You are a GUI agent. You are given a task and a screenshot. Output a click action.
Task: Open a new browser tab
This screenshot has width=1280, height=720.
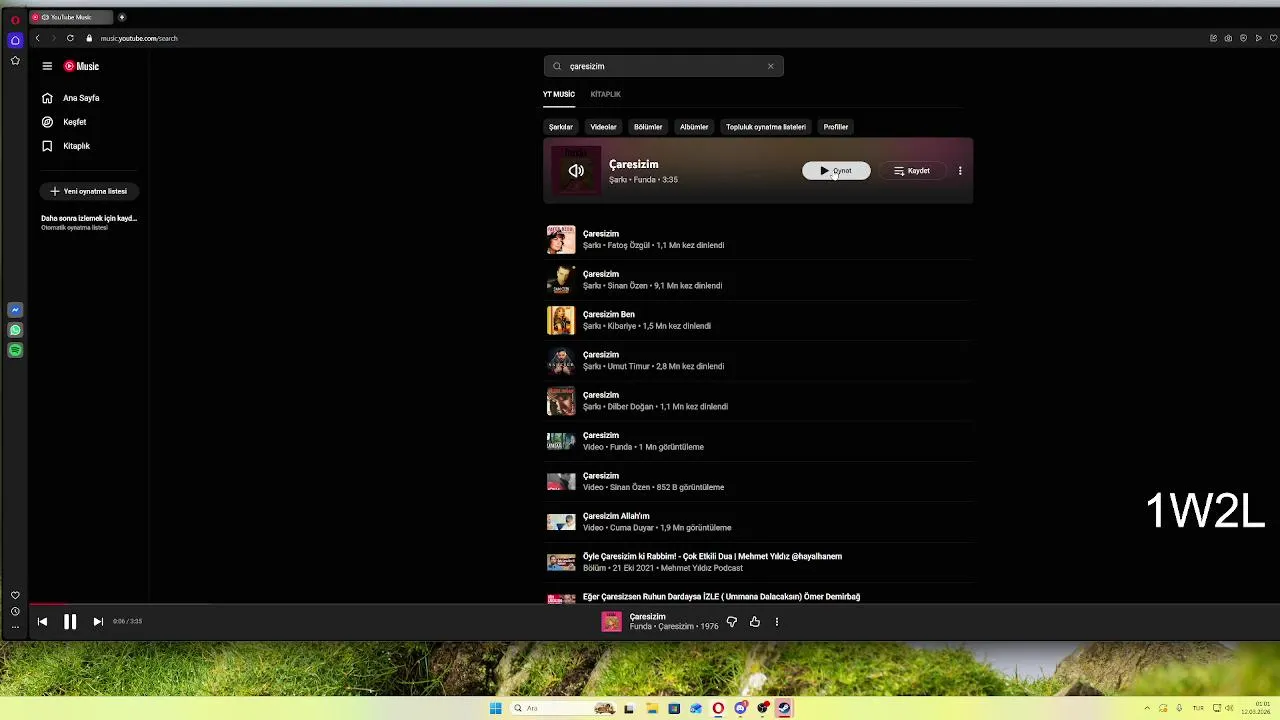point(122,17)
